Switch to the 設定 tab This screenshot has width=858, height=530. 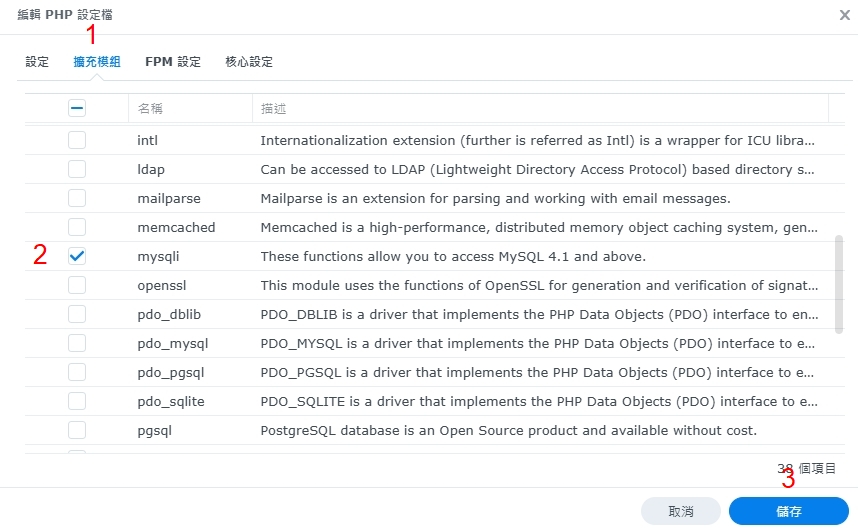click(x=37, y=62)
